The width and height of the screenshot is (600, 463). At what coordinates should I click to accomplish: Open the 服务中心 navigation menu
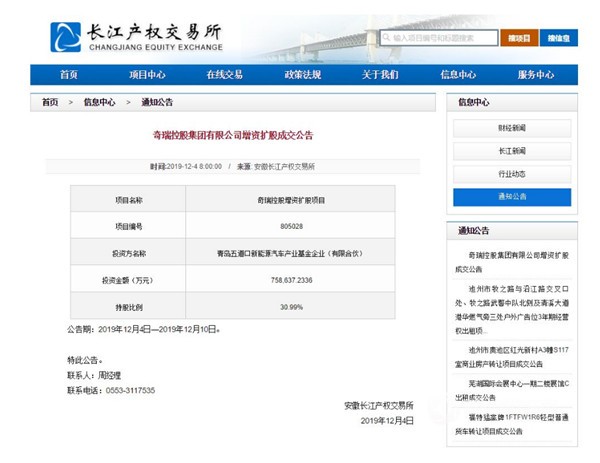tap(536, 75)
